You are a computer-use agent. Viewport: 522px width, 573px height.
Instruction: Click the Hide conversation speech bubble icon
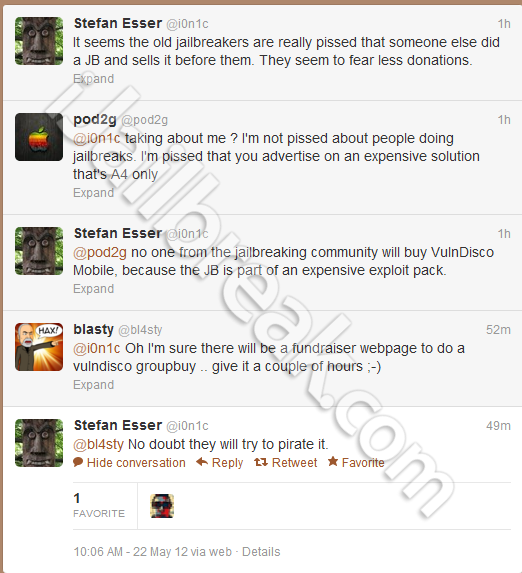pos(78,462)
